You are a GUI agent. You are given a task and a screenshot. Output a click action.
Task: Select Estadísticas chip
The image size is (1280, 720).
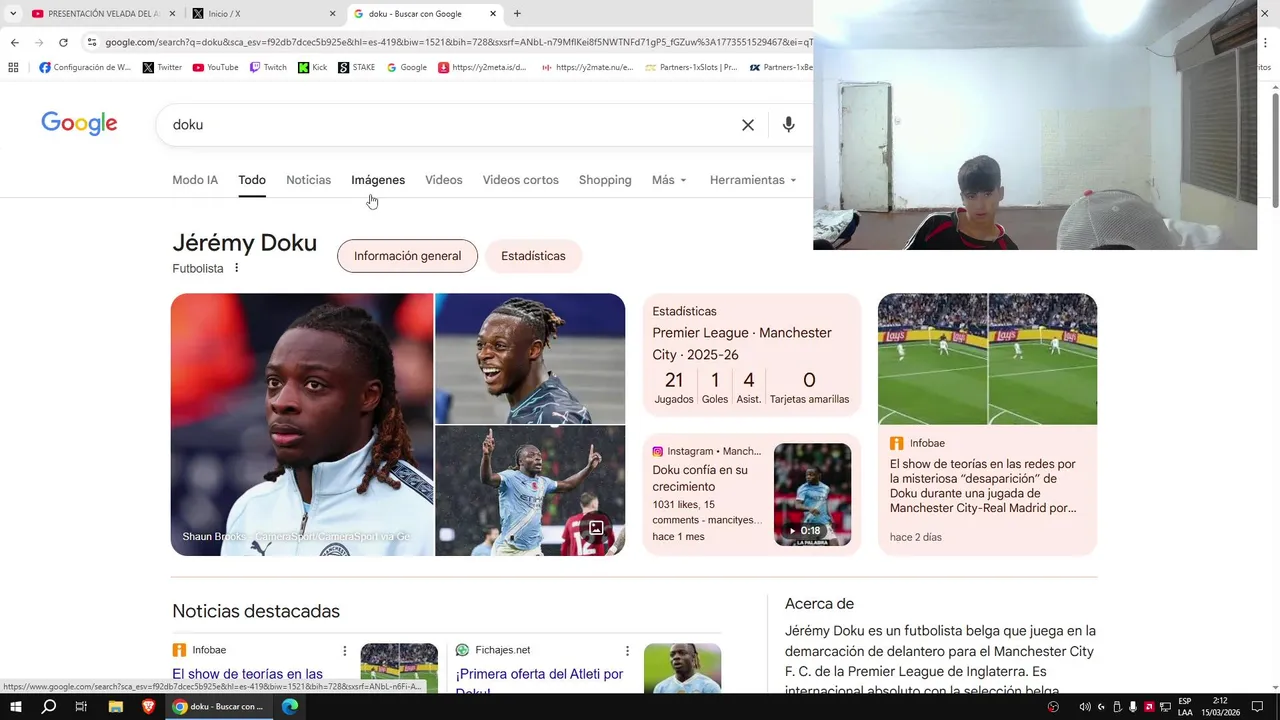click(533, 256)
